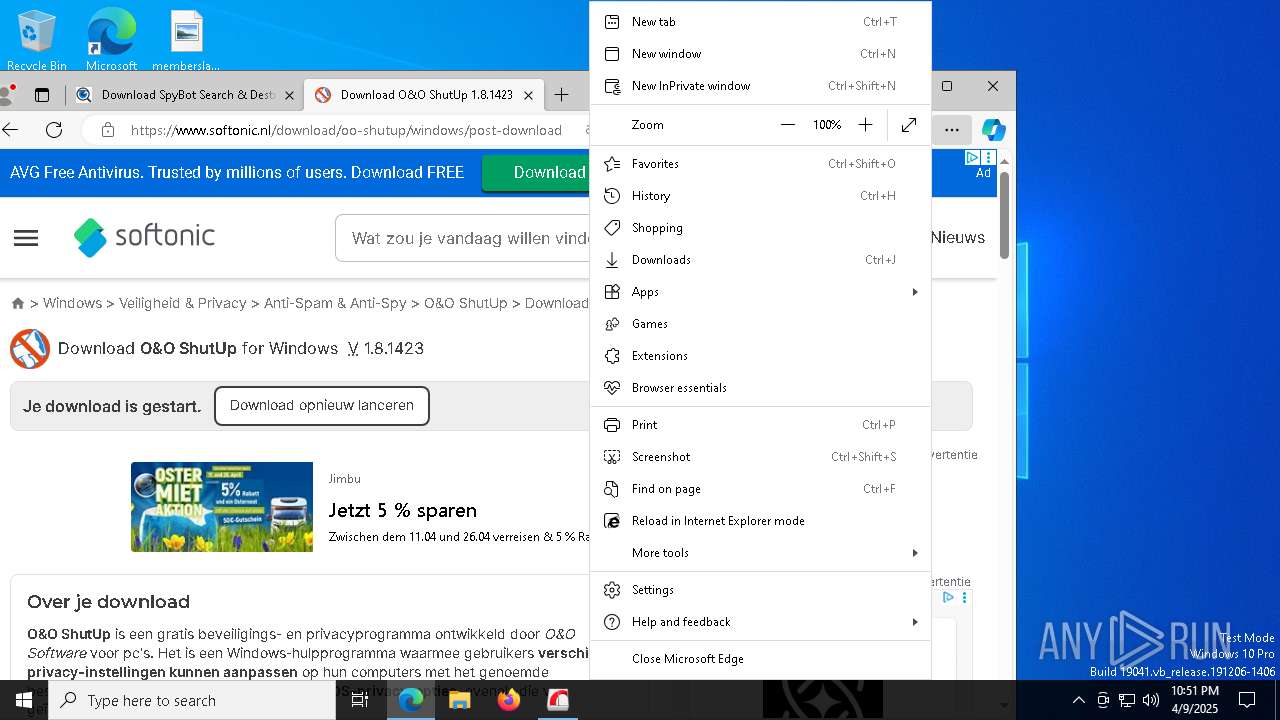Image resolution: width=1280 pixels, height=720 pixels.
Task: Click taskbar search box
Action: 192,700
